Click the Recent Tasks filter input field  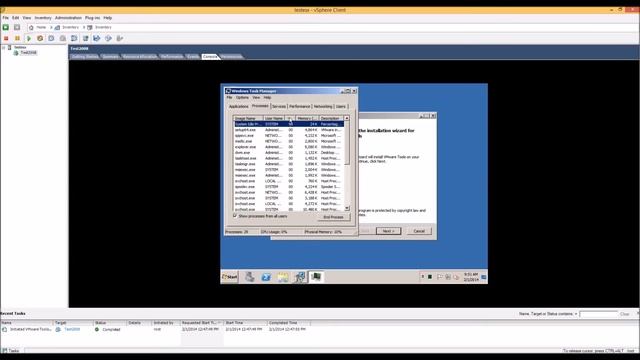pos(599,314)
